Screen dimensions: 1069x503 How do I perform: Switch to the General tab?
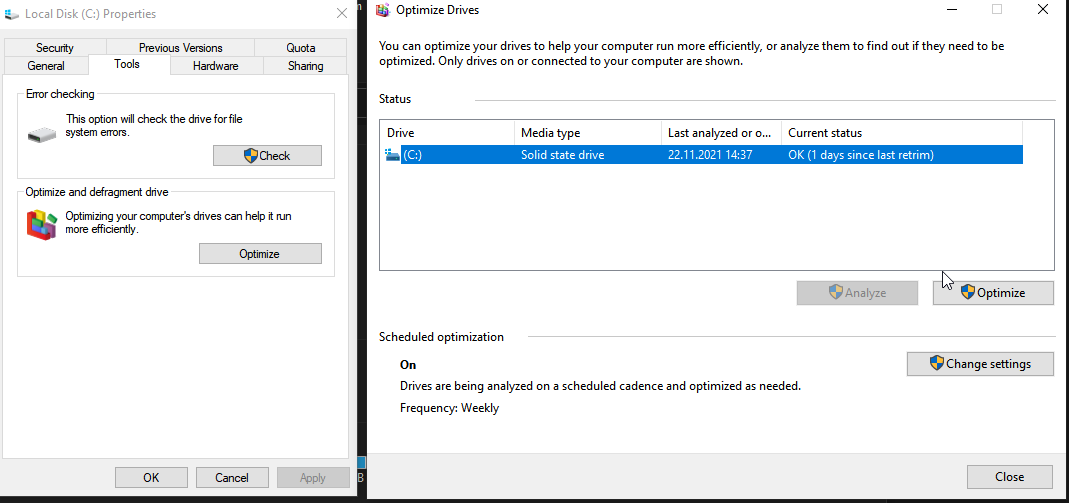click(x=46, y=65)
